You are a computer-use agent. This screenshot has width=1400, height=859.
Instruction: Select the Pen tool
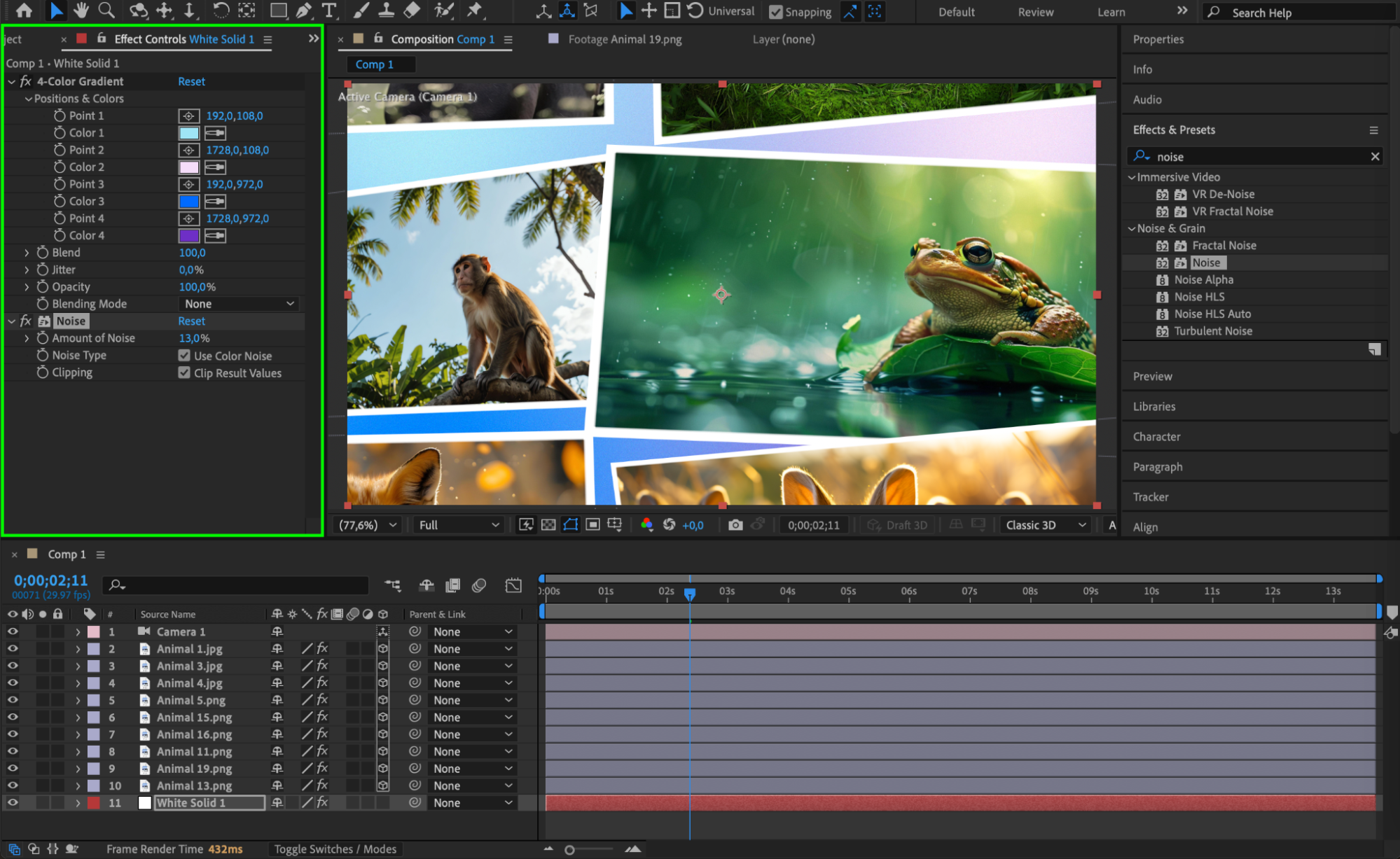coord(303,10)
